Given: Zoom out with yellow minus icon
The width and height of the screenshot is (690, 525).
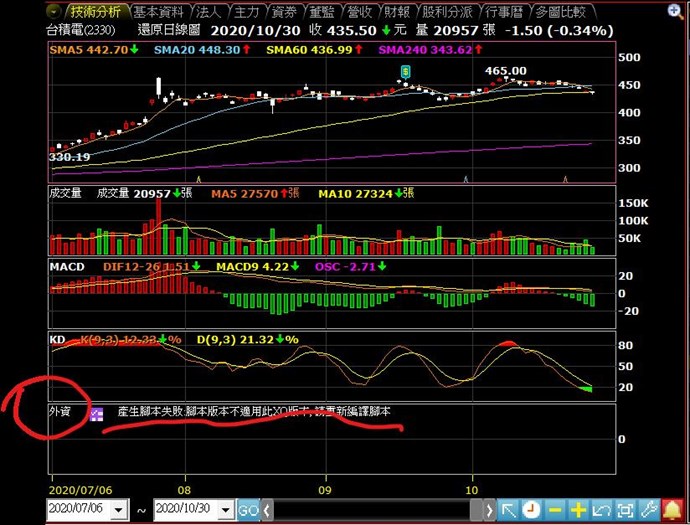Looking at the screenshot, I should pos(555,510).
